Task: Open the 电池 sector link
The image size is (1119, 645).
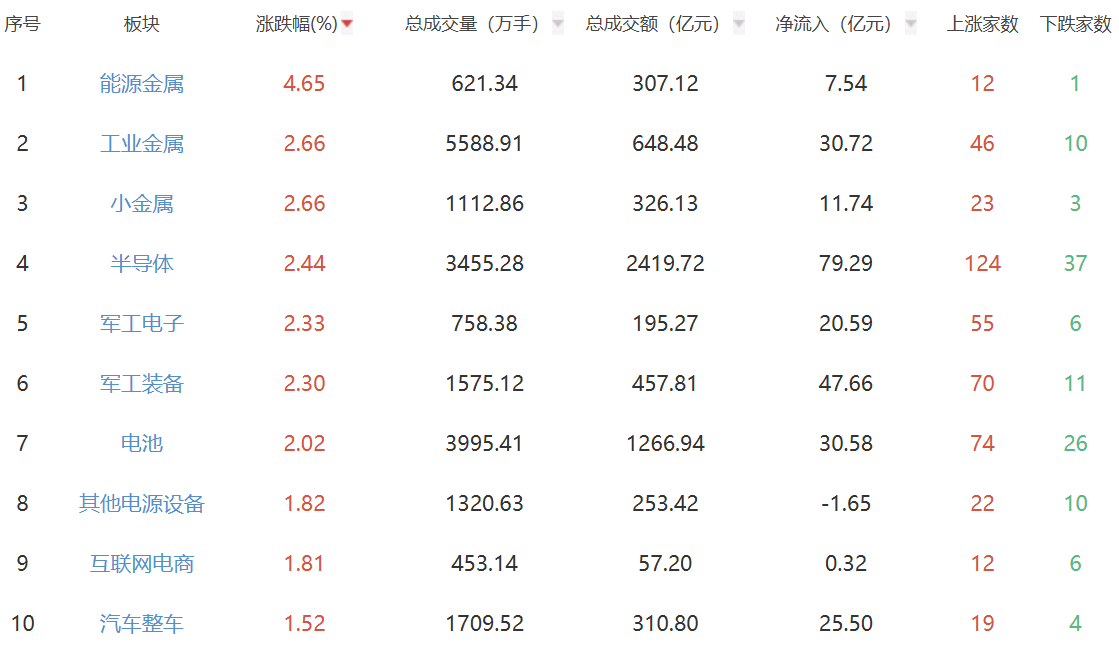Action: 142,444
